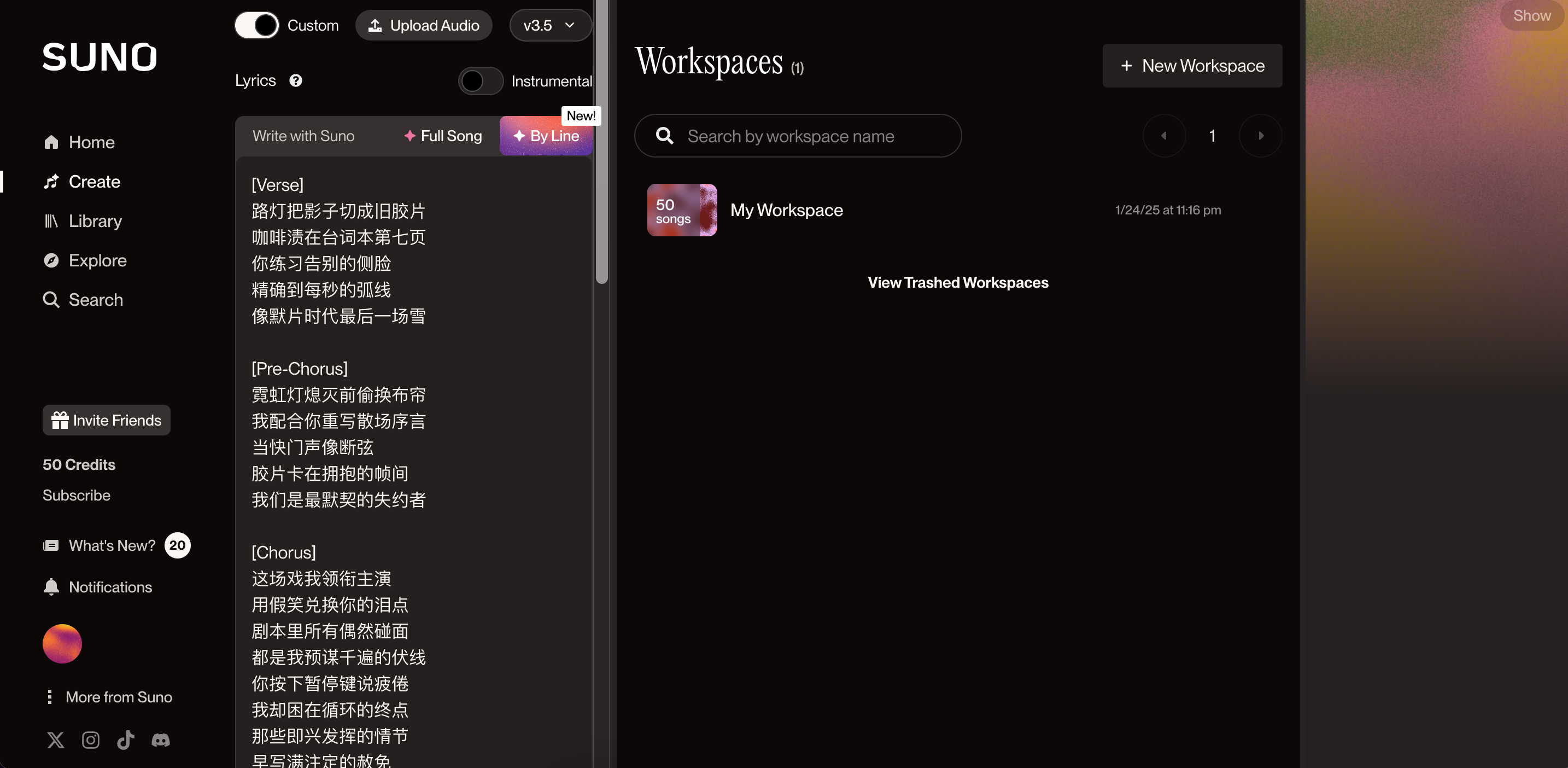
Task: Click the Lyrics help question mark icon
Action: point(296,80)
